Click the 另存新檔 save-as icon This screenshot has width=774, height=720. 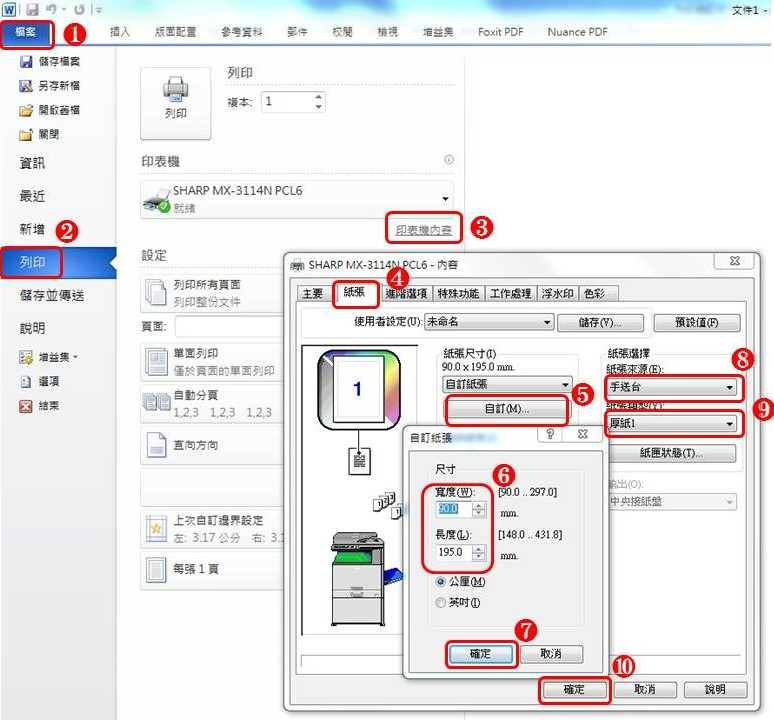[26, 86]
